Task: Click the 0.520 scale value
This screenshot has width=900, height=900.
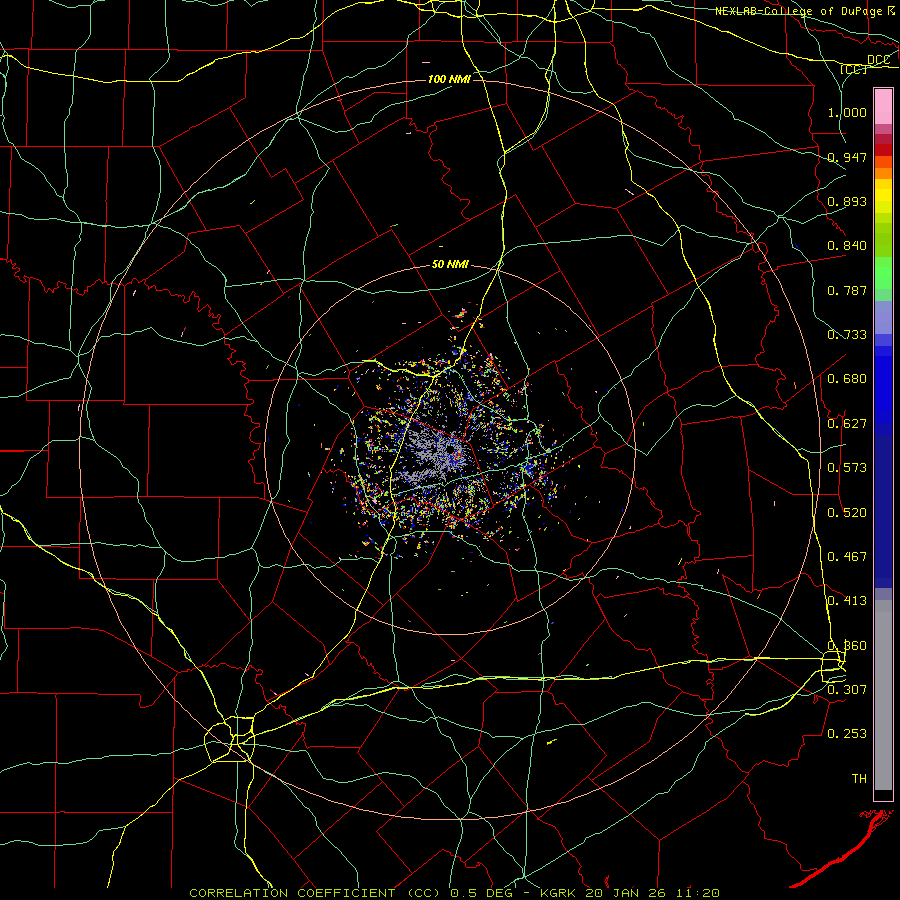Action: point(847,513)
